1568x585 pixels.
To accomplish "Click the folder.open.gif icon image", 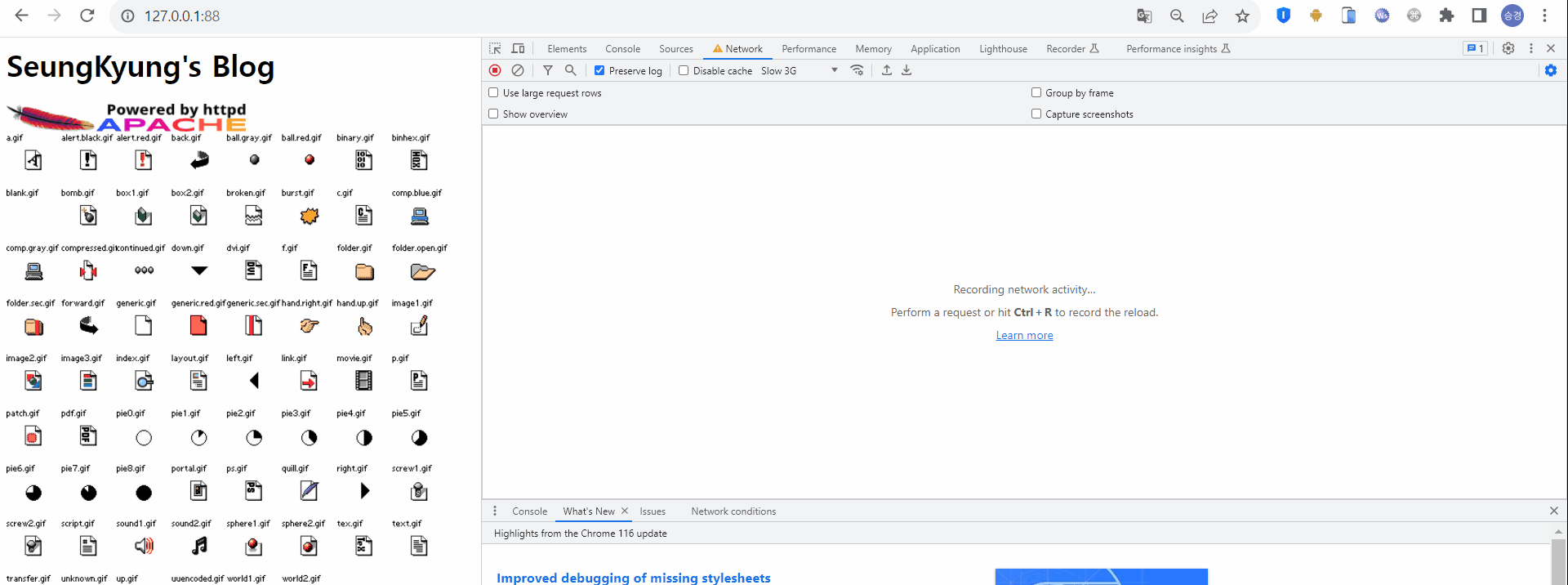I will click(422, 271).
